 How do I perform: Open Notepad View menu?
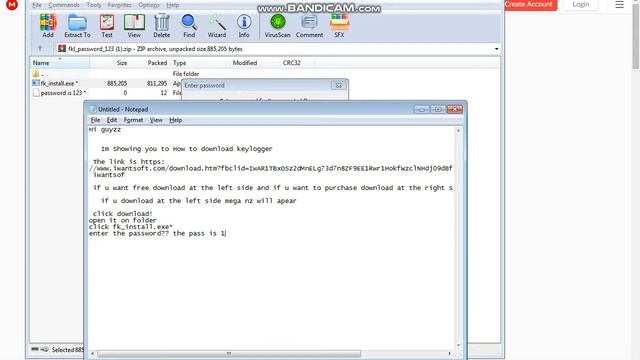[156, 120]
